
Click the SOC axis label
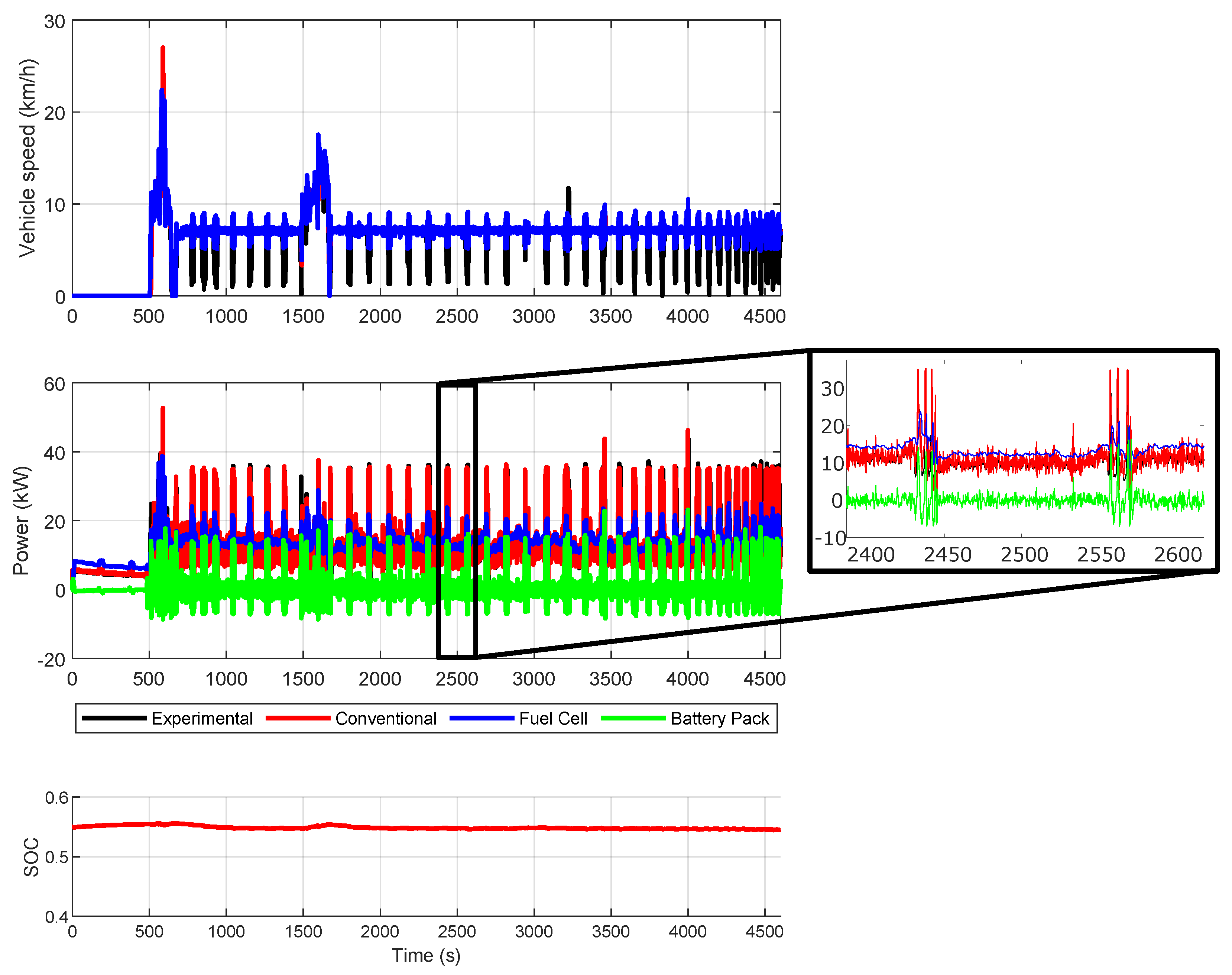(31, 857)
